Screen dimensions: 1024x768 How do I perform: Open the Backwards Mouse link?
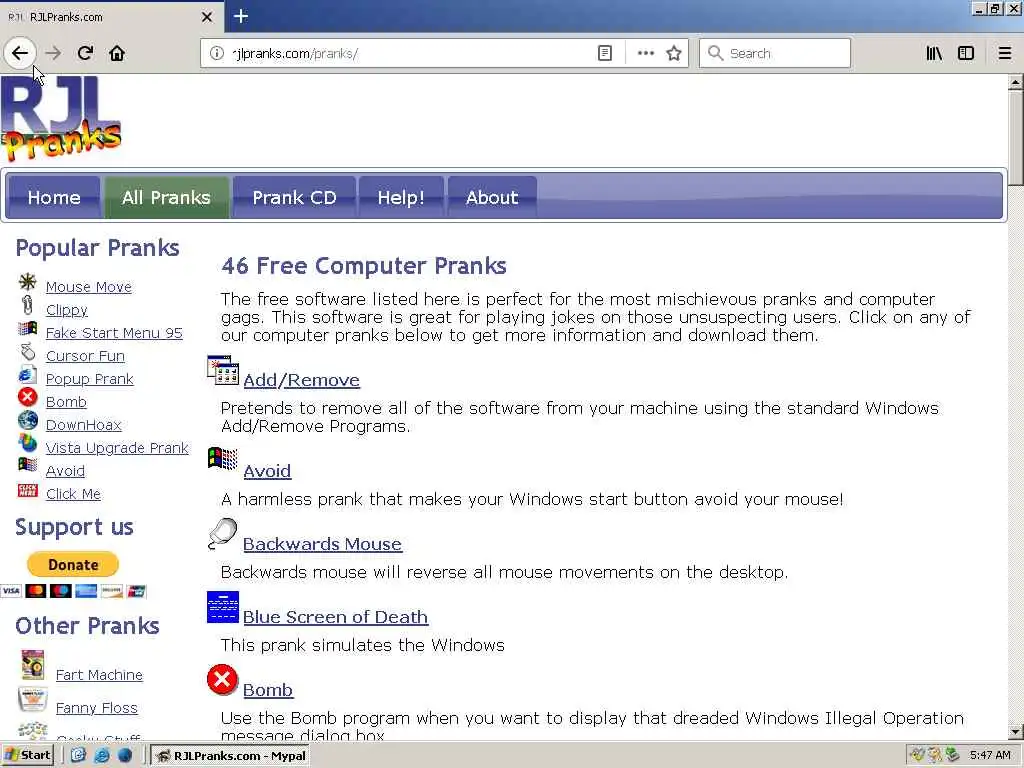(x=323, y=544)
